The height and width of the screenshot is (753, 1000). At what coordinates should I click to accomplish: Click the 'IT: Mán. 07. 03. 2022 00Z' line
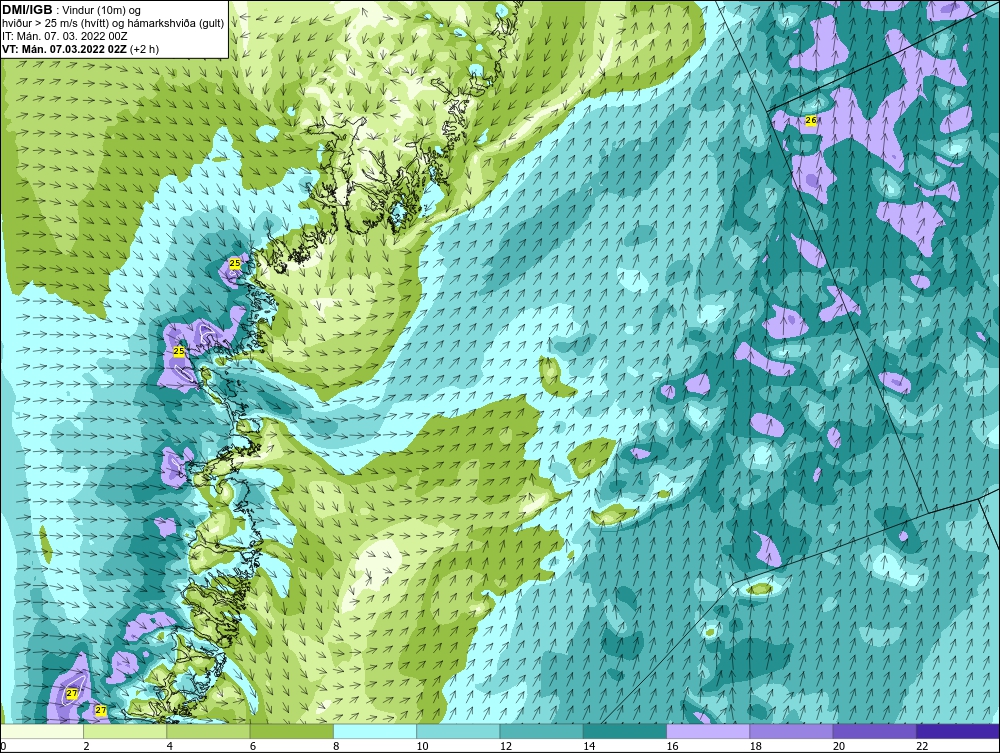pyautogui.click(x=65, y=36)
